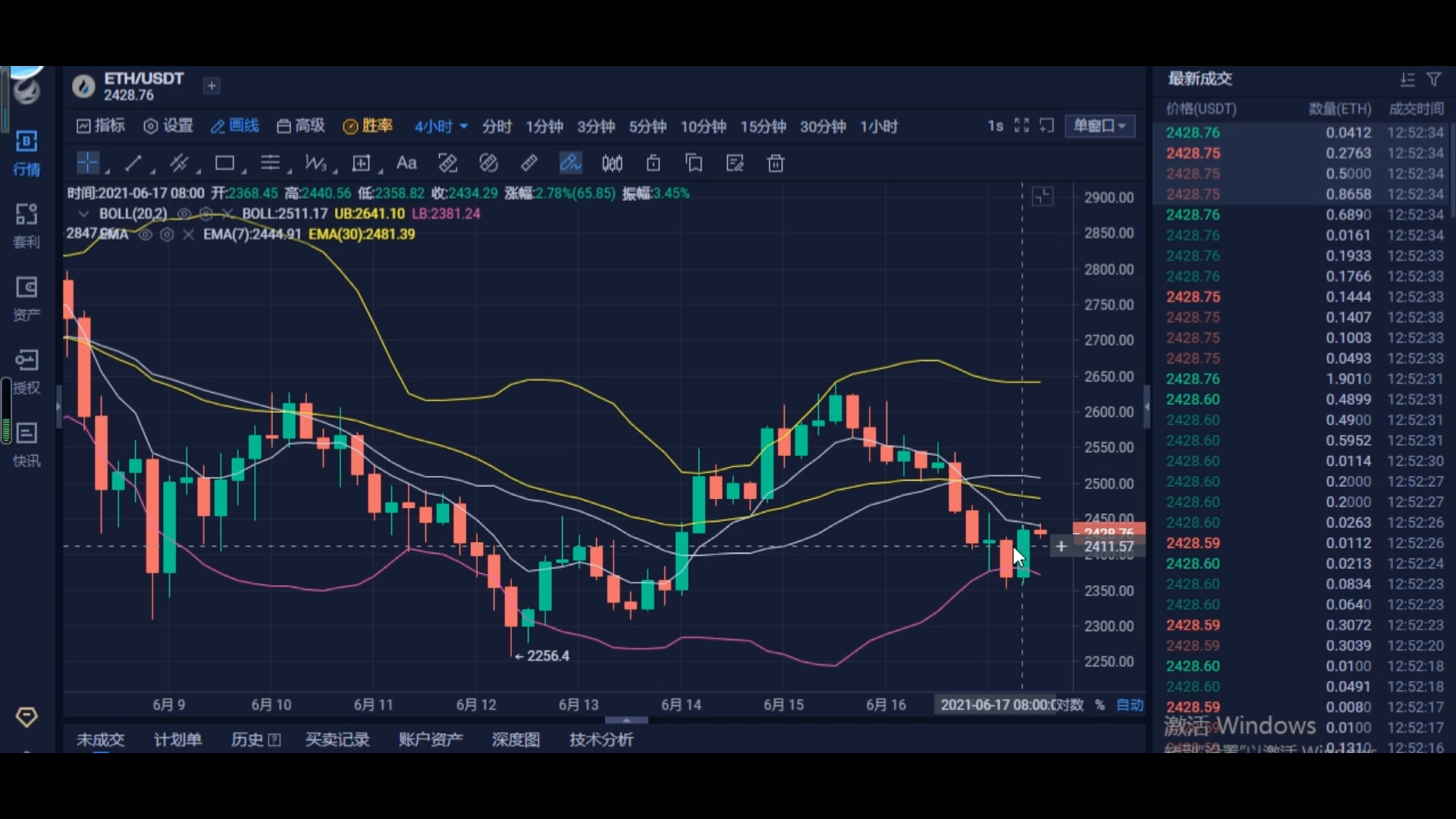
Task: Lock drawings with the lock icon
Action: pyautogui.click(x=653, y=163)
